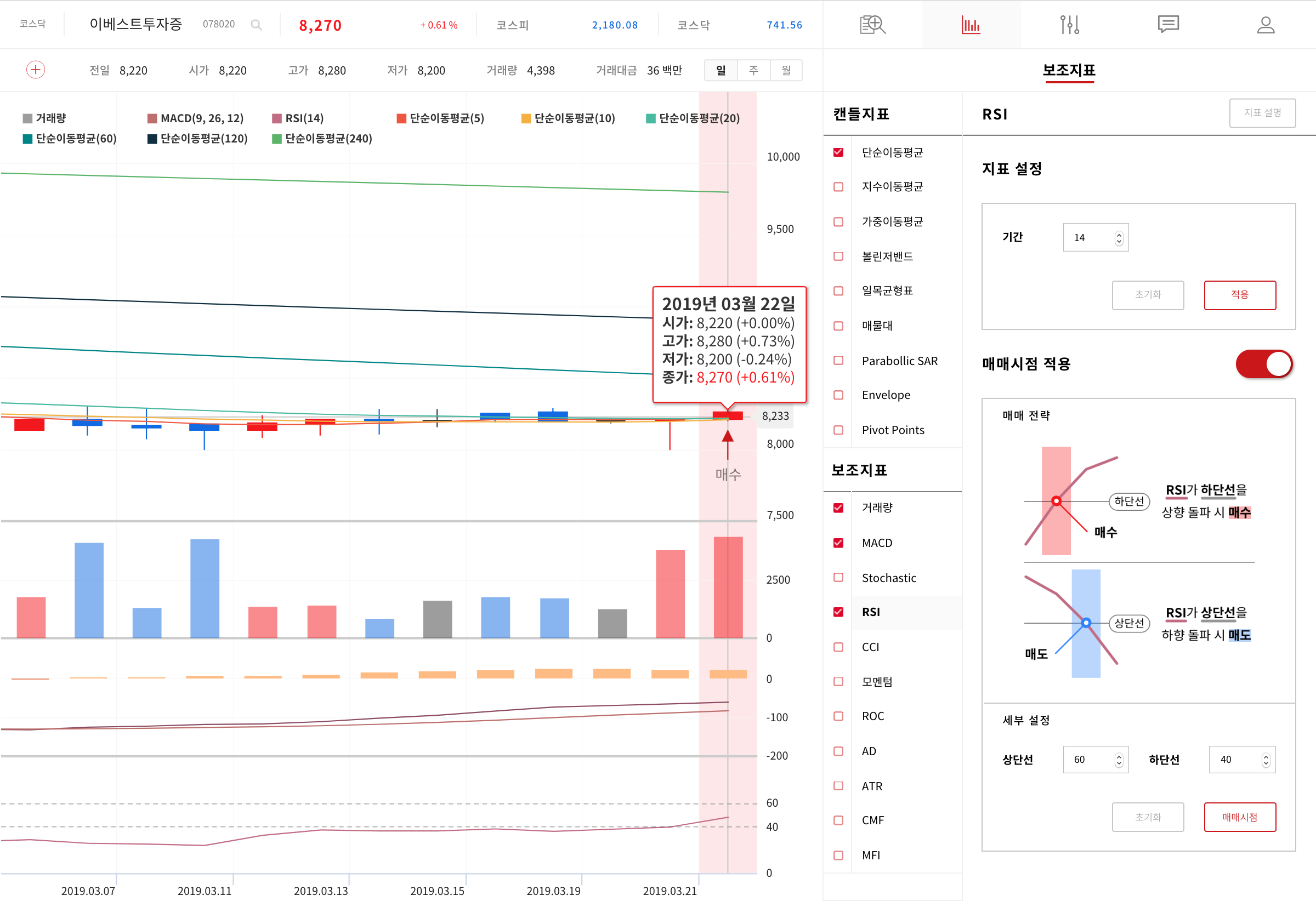Screen dimensions: 1316x901
Task: Click the 거래량 legend swatch
Action: point(27,118)
